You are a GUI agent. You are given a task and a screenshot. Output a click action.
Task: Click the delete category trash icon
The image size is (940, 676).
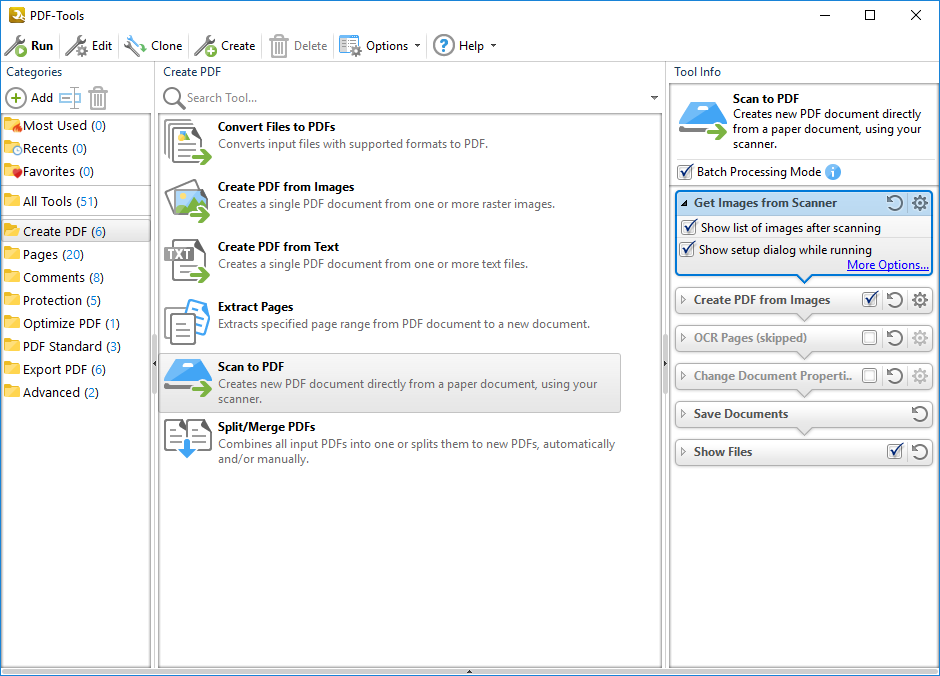coord(98,98)
